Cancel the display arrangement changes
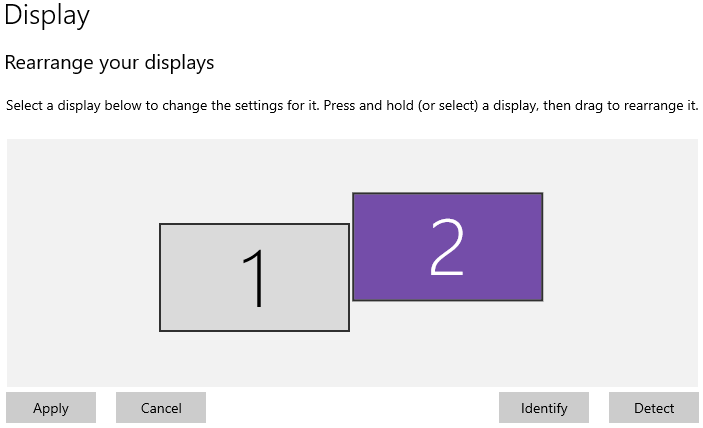The image size is (703, 428). (x=161, y=408)
